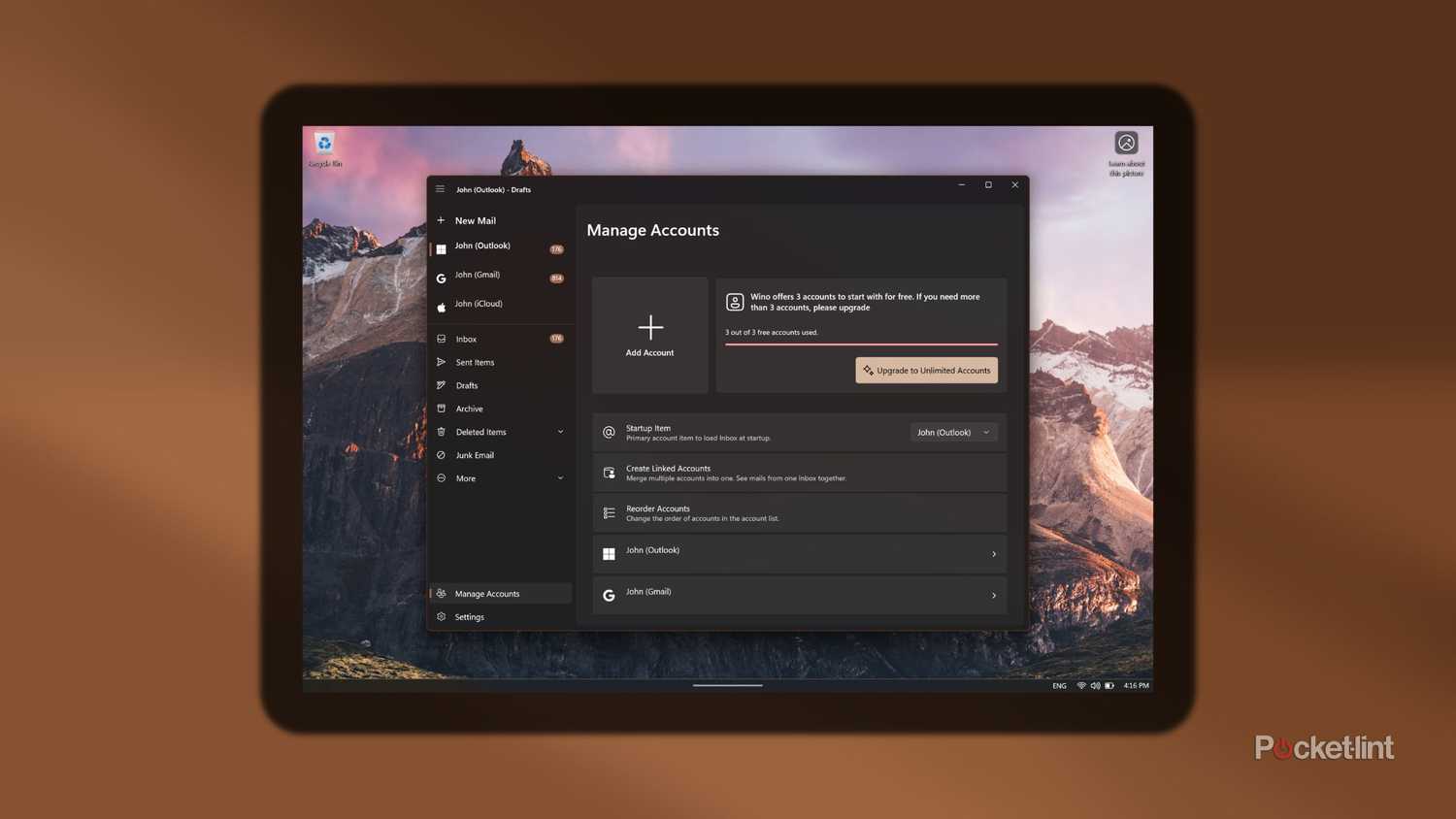Screen dimensions: 1456x819
Task: Select the Recycle Bin desktop icon
Action: pyautogui.click(x=324, y=149)
